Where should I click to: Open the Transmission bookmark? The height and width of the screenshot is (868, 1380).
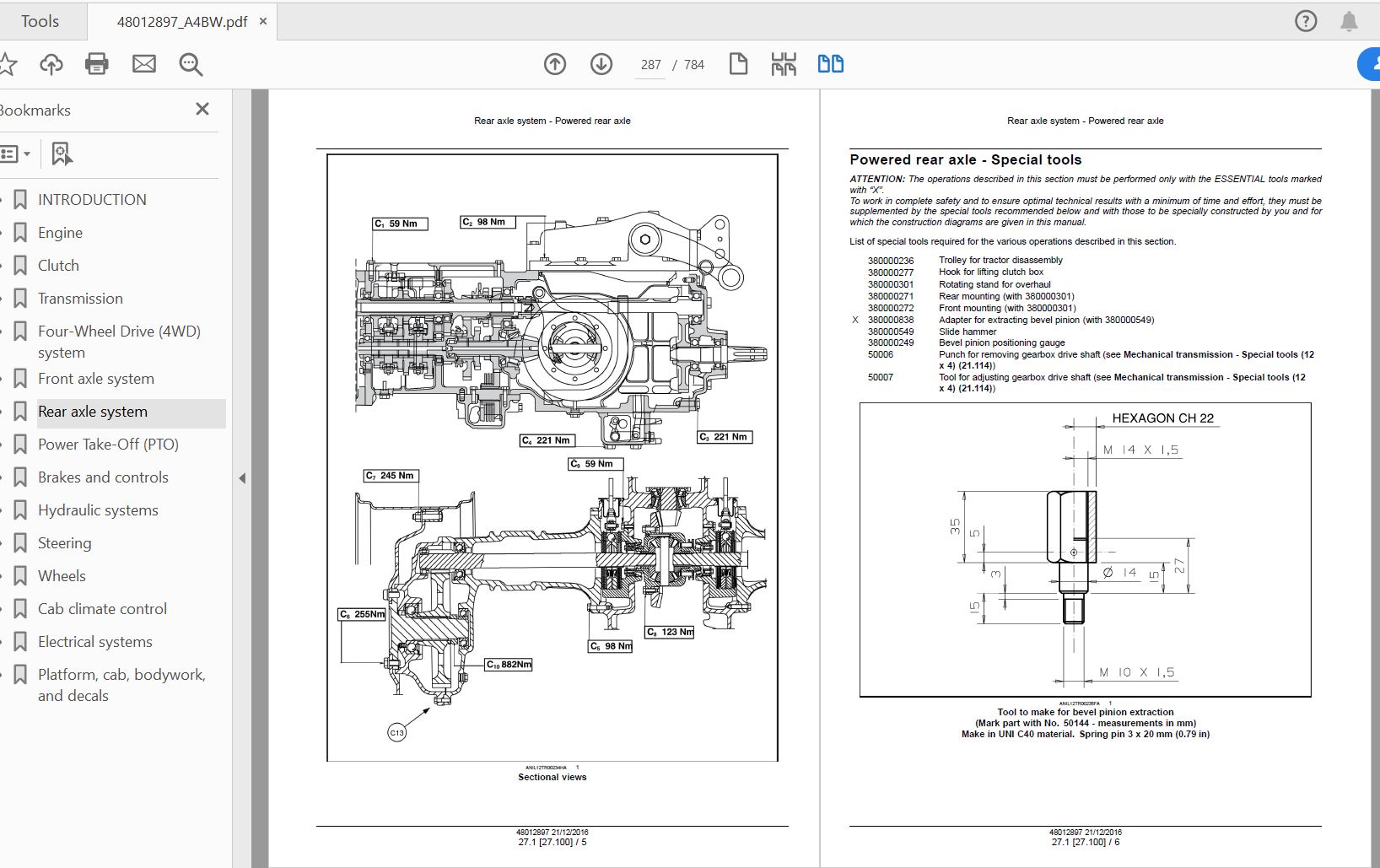pyautogui.click(x=80, y=299)
